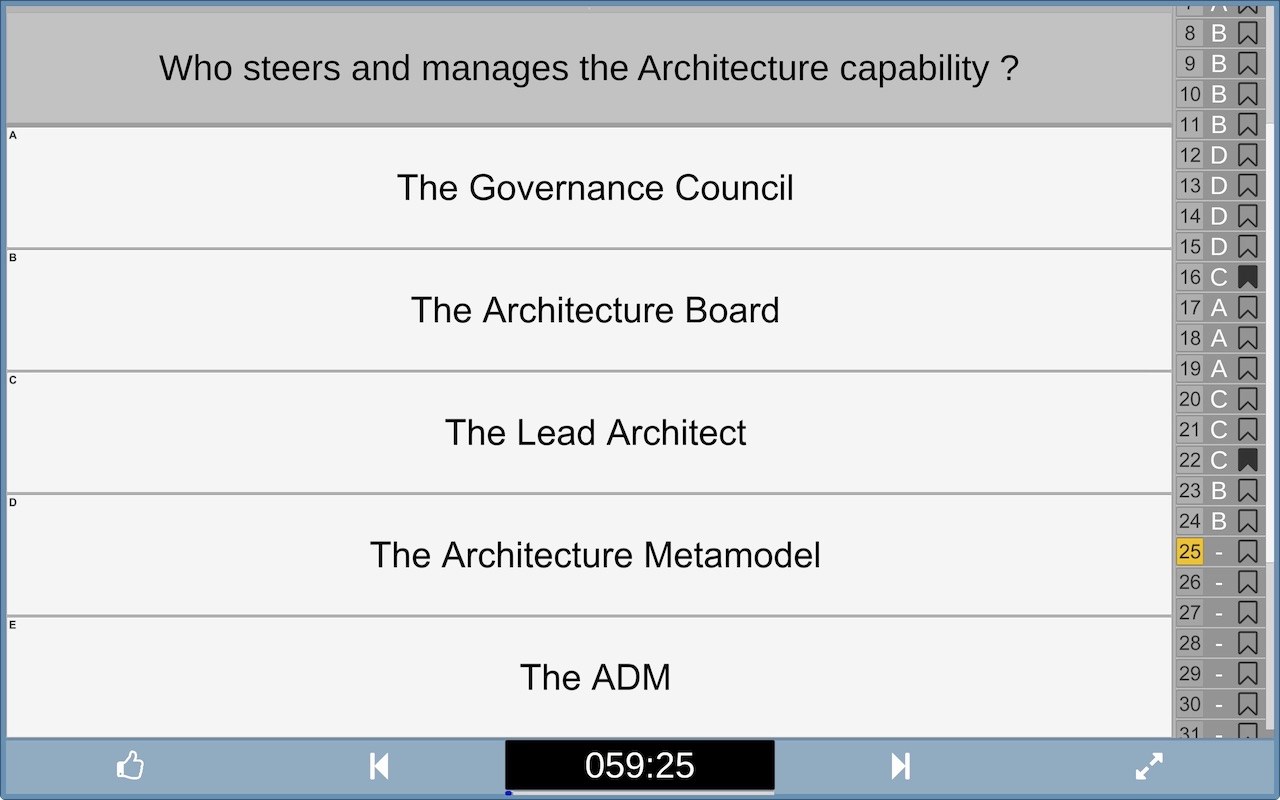Advance to next question with the forward arrow

(900, 767)
